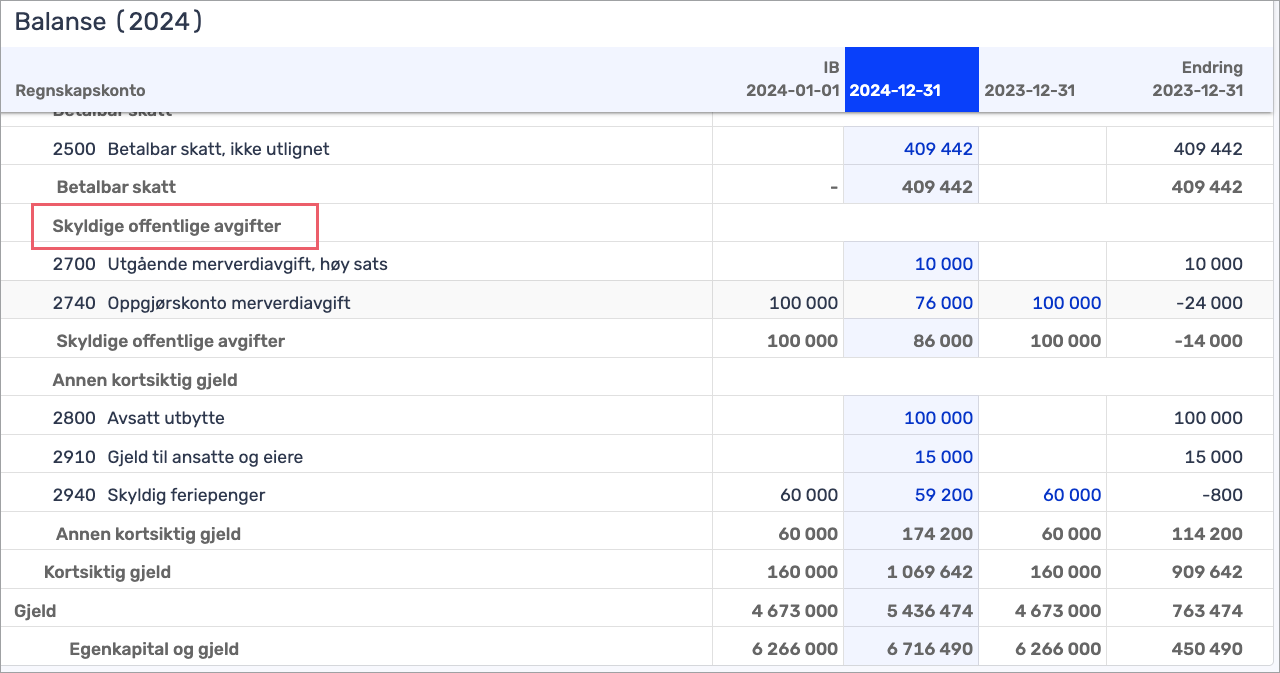This screenshot has height=673, width=1280.
Task: Open the 76 000 amount on Oppgjørskonto merverdiavgift
Action: coord(943,303)
